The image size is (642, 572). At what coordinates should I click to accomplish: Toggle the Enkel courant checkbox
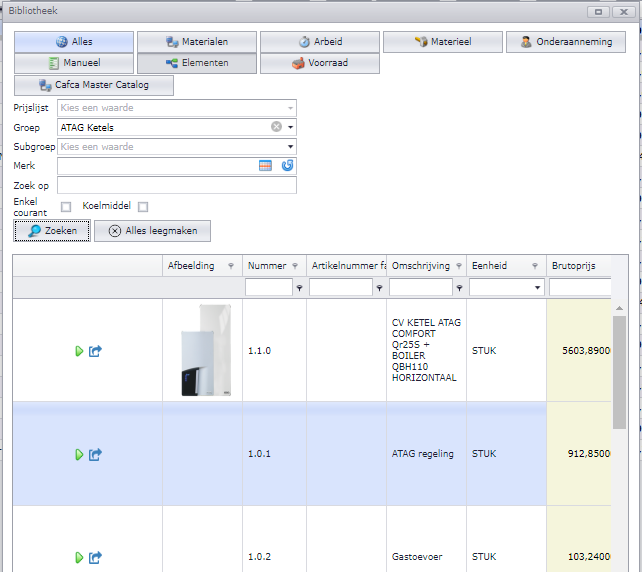pyautogui.click(x=66, y=207)
